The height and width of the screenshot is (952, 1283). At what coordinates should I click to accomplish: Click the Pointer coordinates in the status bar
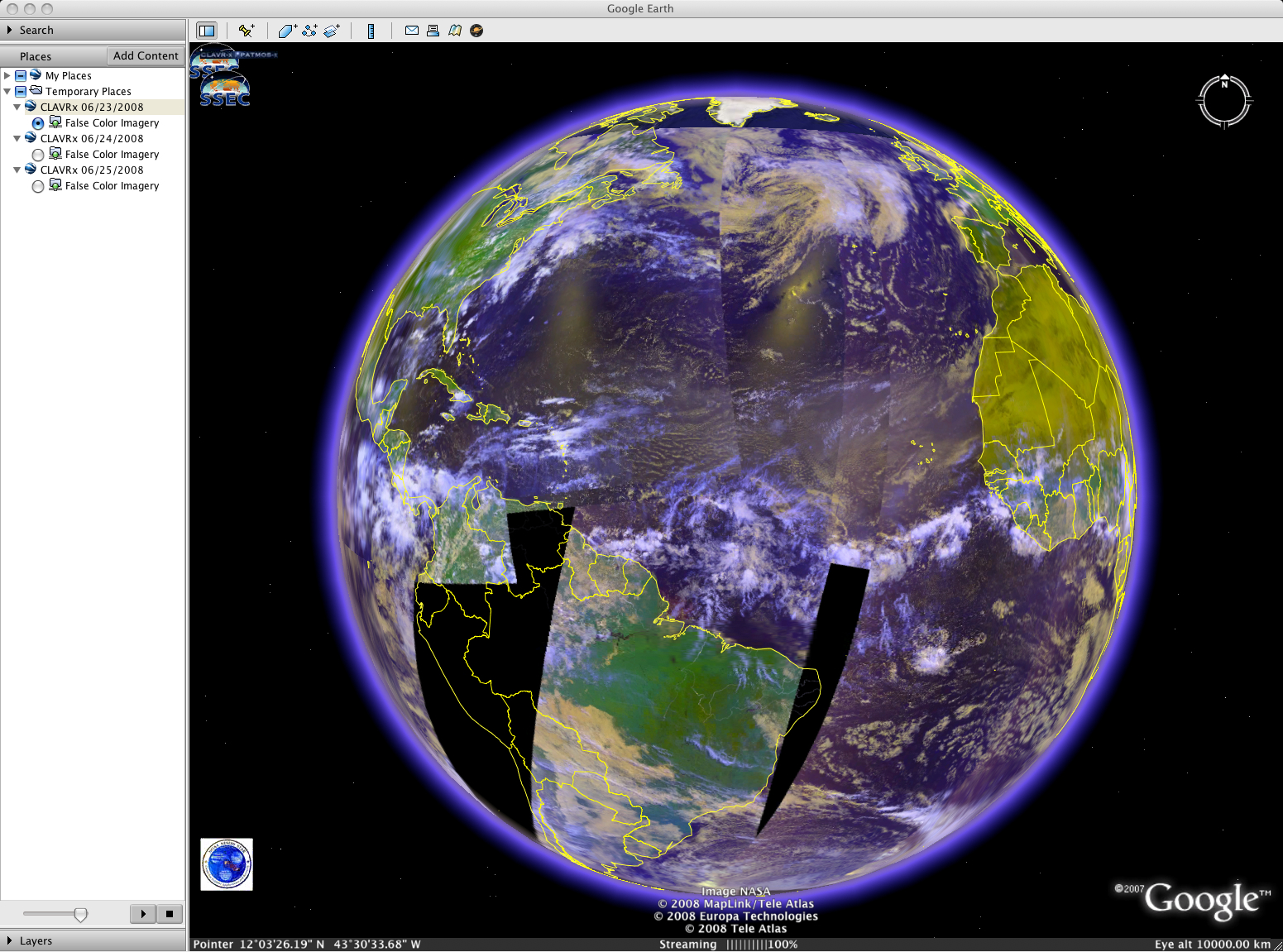coord(307,944)
